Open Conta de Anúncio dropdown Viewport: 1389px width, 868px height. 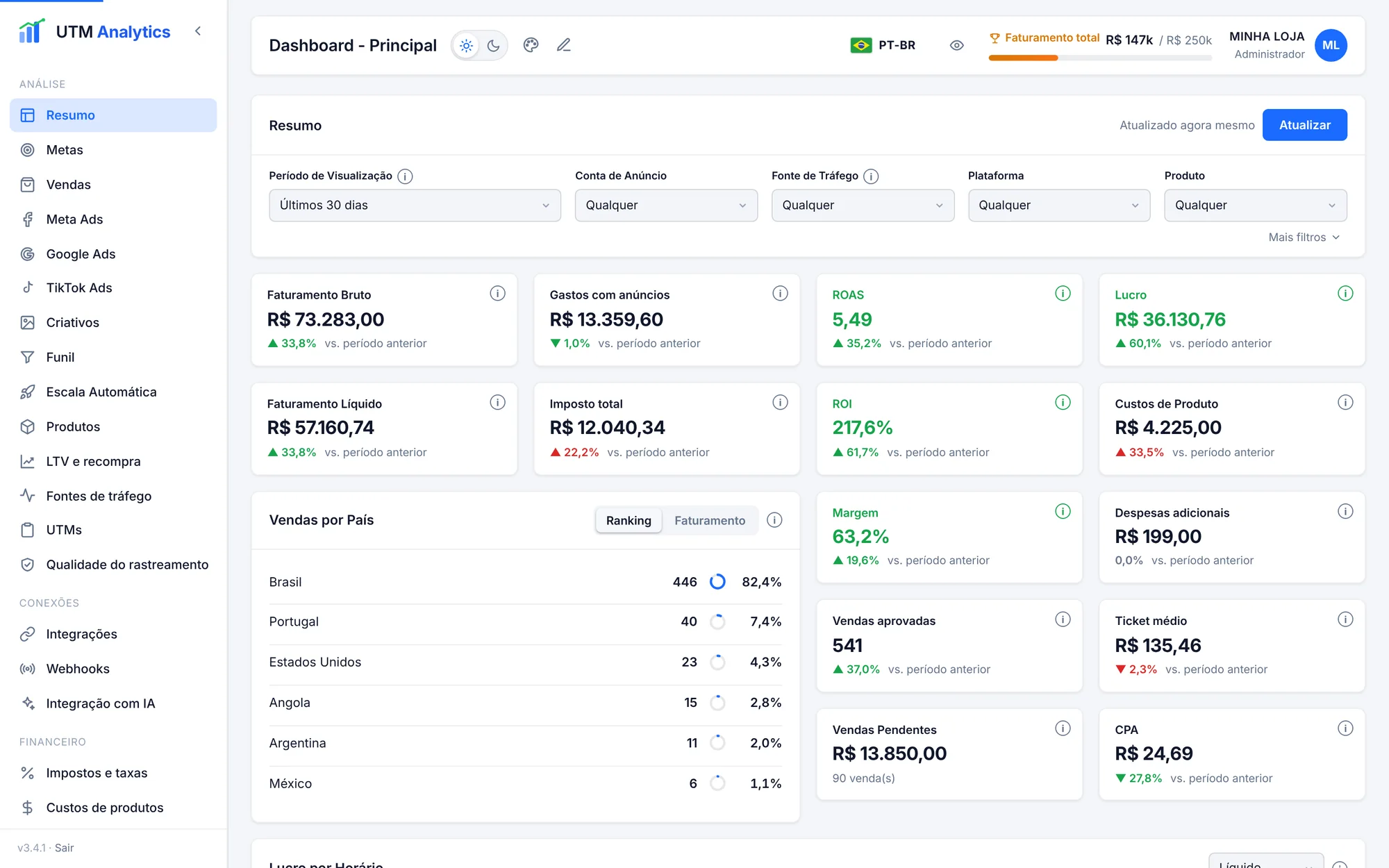pos(666,206)
